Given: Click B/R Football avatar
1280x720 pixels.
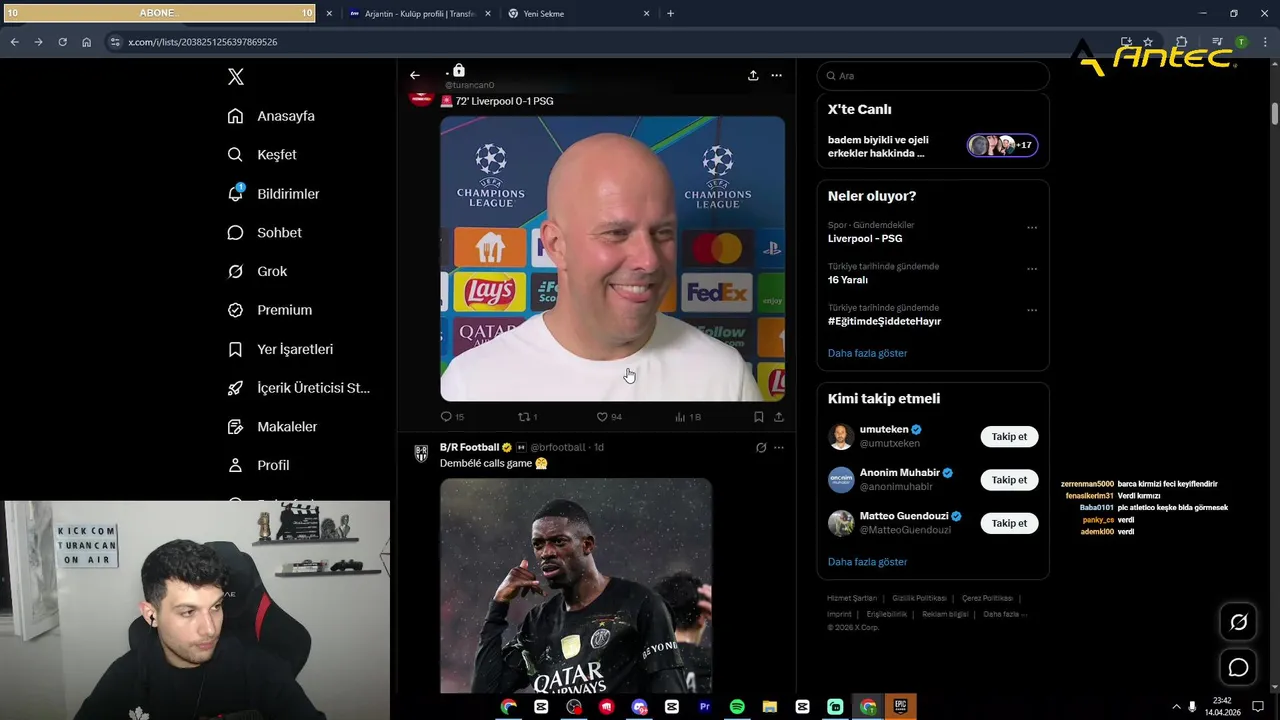Looking at the screenshot, I should click(x=422, y=453).
